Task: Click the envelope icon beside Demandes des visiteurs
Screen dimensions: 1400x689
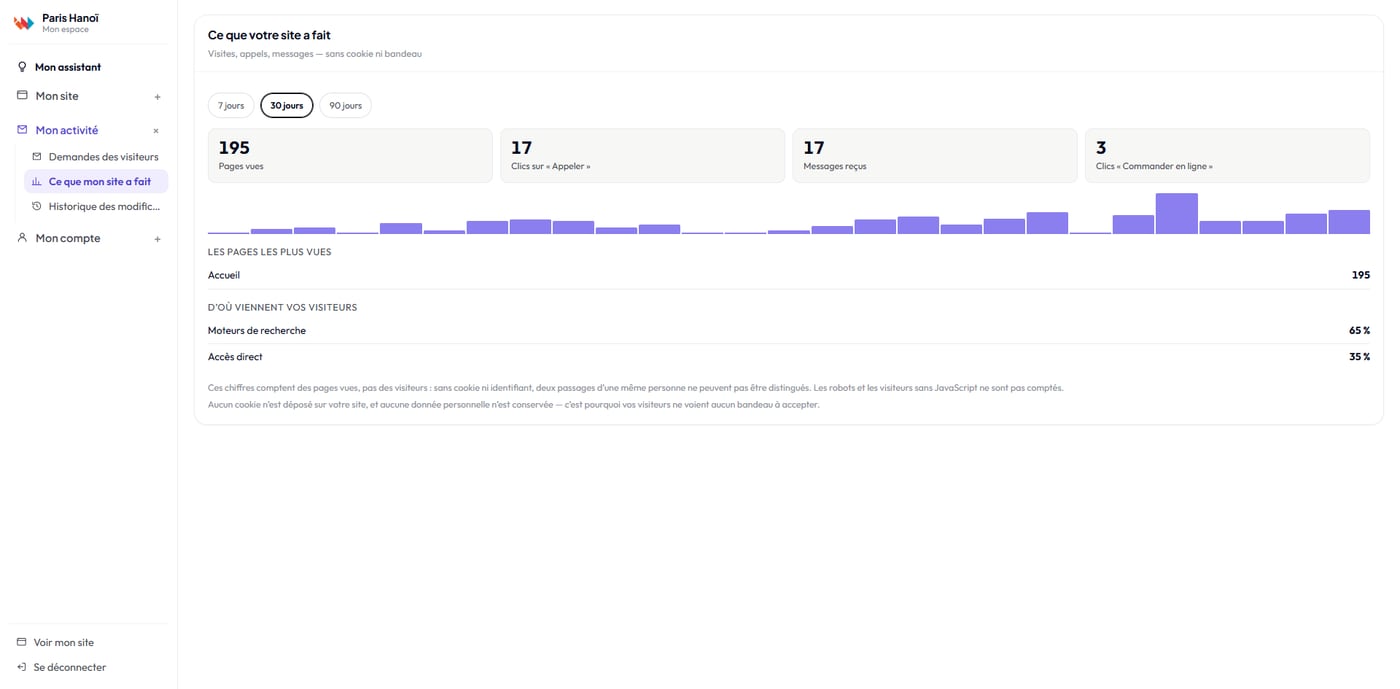Action: tap(37, 157)
